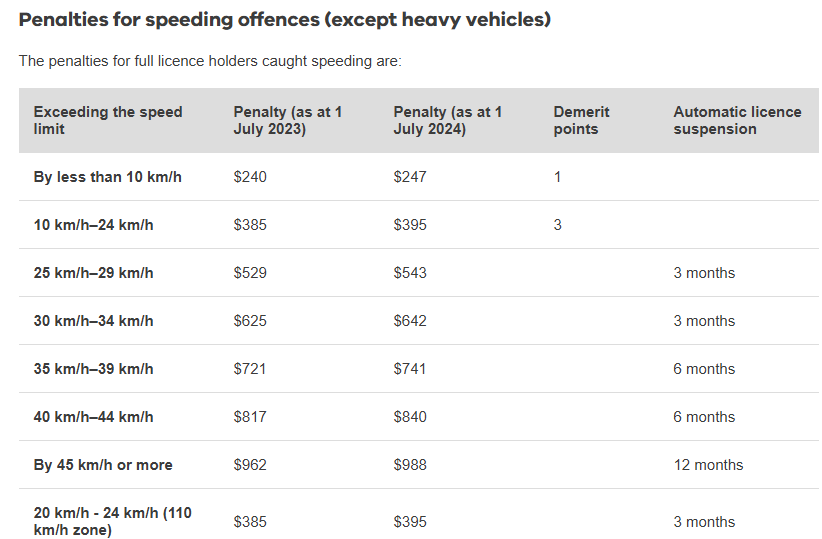Image resolution: width=822 pixels, height=539 pixels.
Task: Select the "25 km/h–29 km/h" row label
Action: [93, 273]
